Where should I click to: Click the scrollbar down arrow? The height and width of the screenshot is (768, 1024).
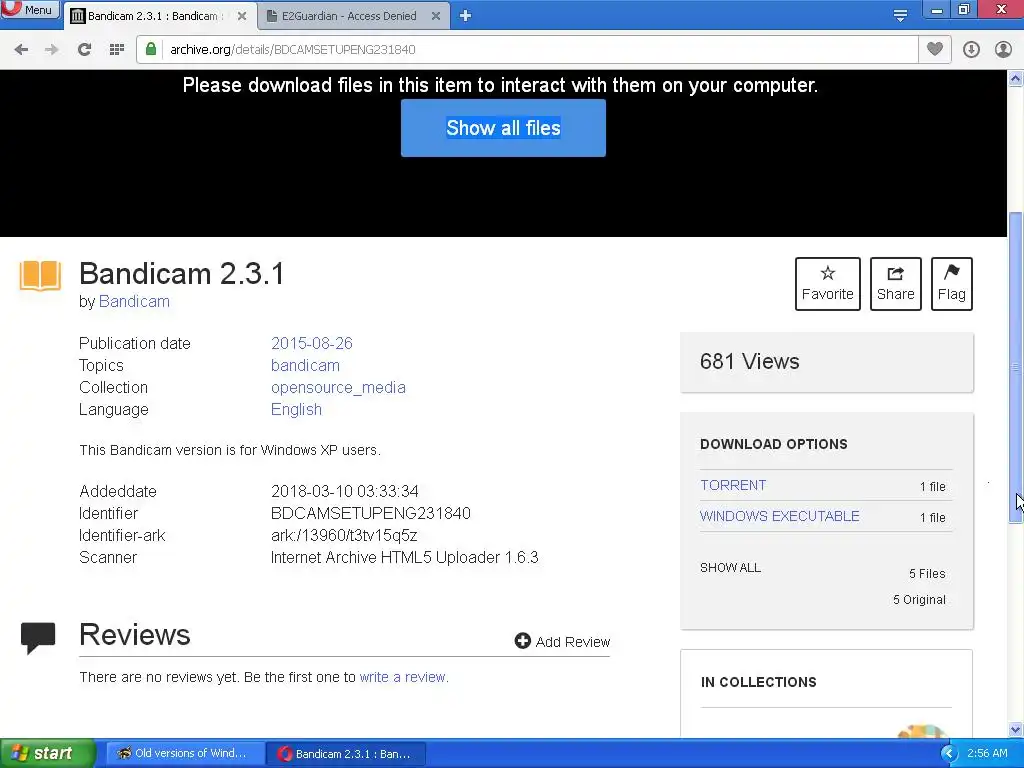point(1016,729)
